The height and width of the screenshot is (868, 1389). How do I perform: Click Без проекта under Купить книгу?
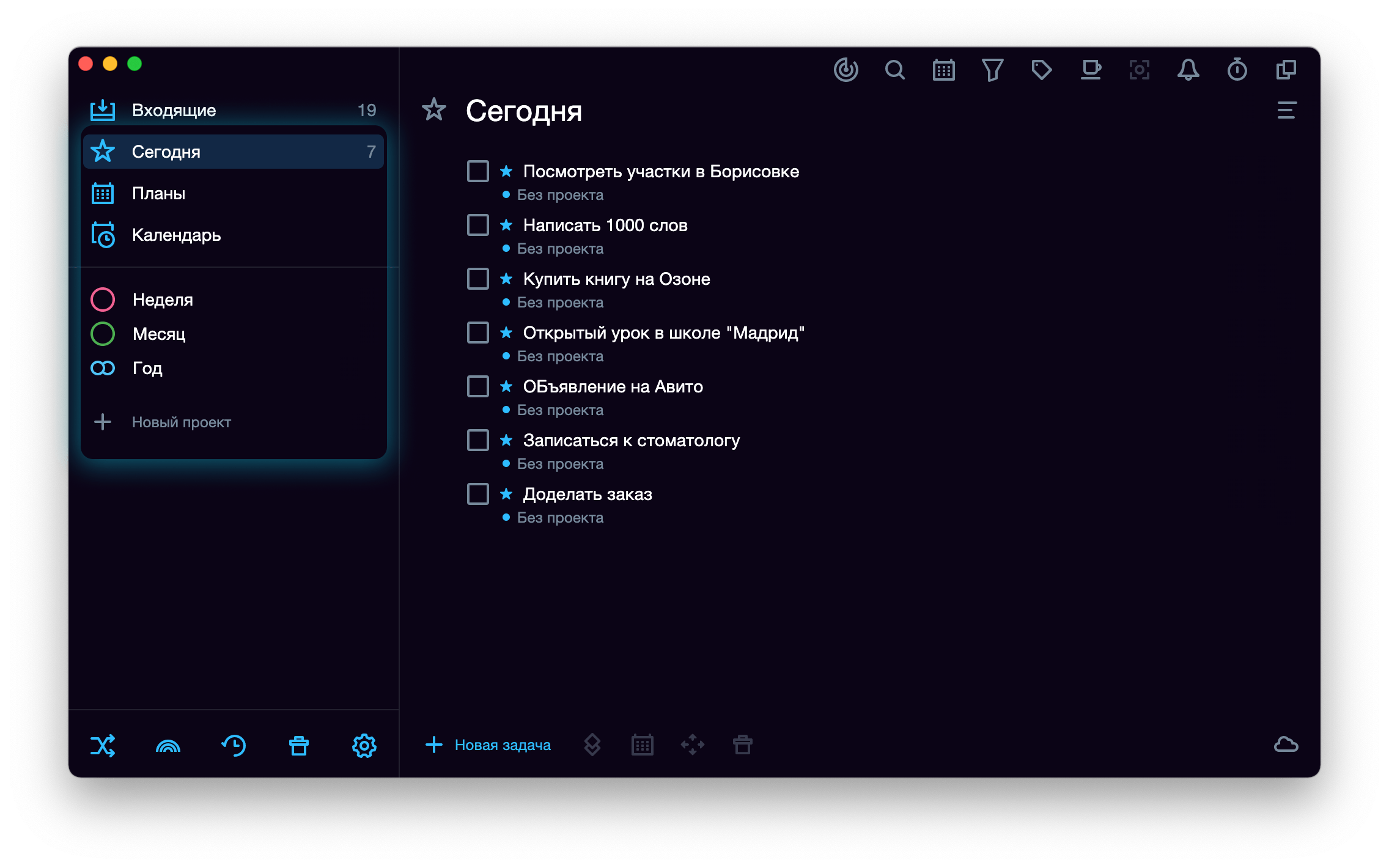point(560,302)
